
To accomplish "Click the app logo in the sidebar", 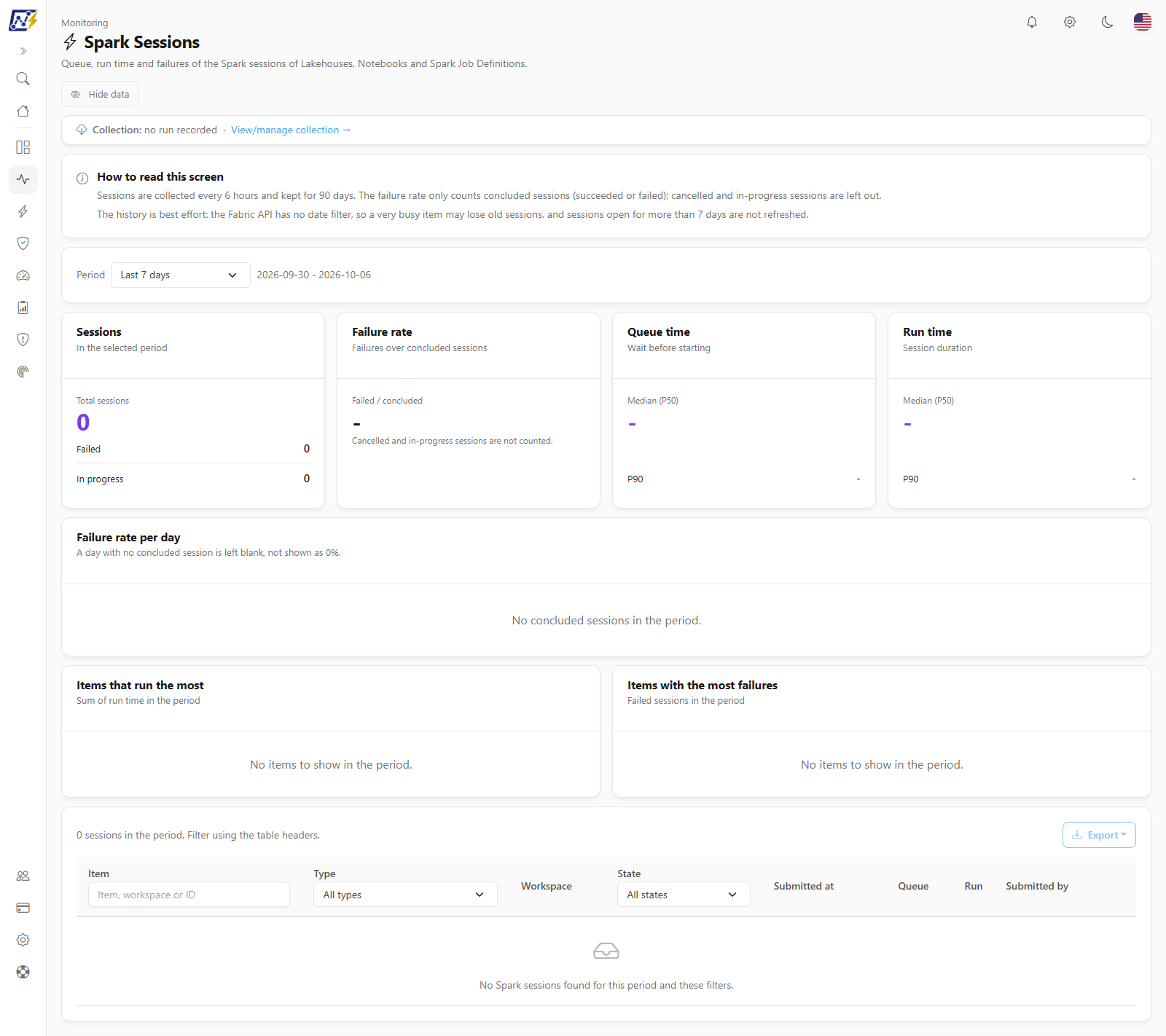I will pos(23,20).
